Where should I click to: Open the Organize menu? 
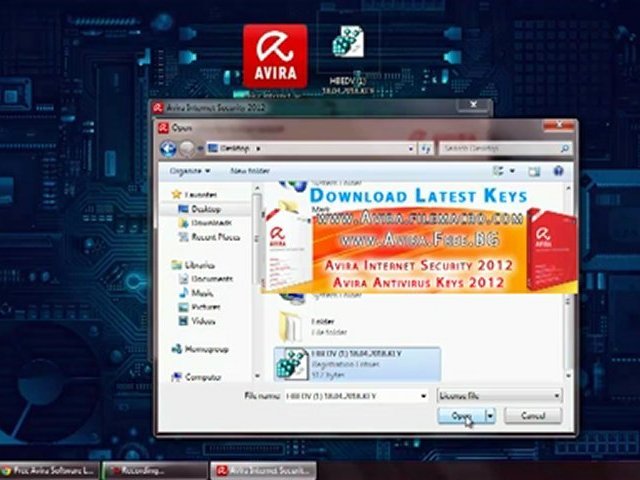(190, 171)
